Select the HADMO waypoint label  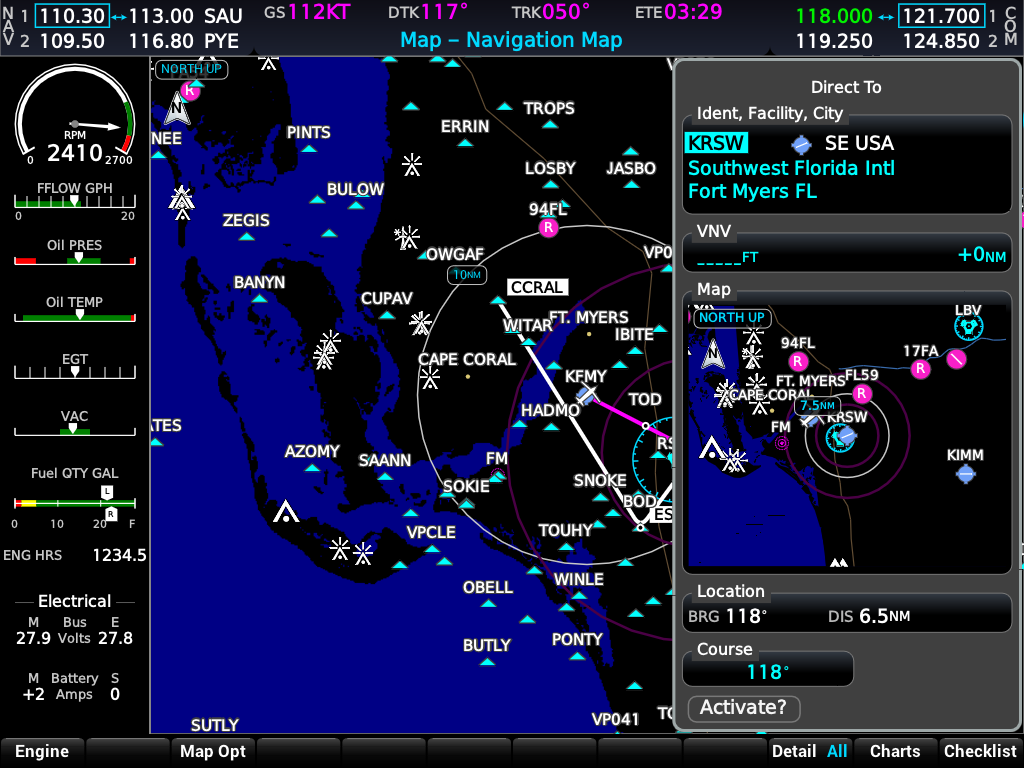point(550,410)
